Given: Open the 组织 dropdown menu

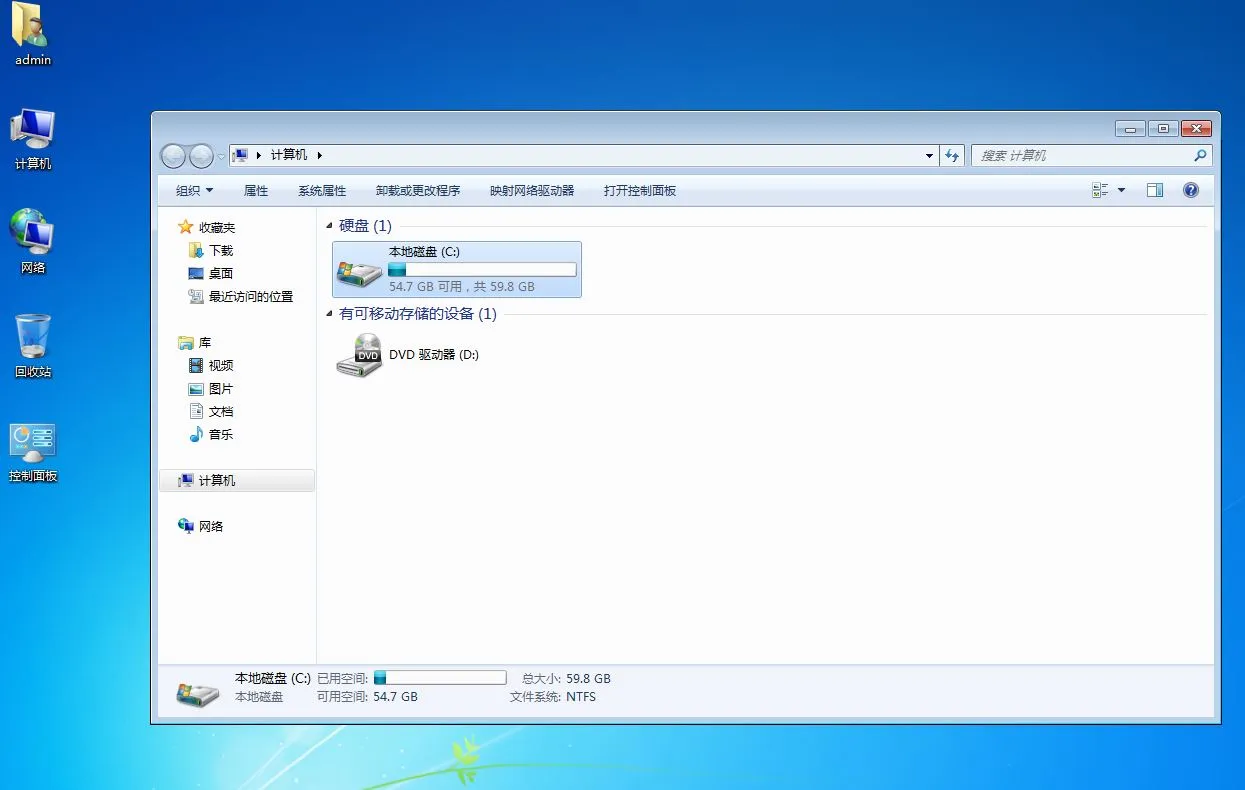Looking at the screenshot, I should [194, 190].
